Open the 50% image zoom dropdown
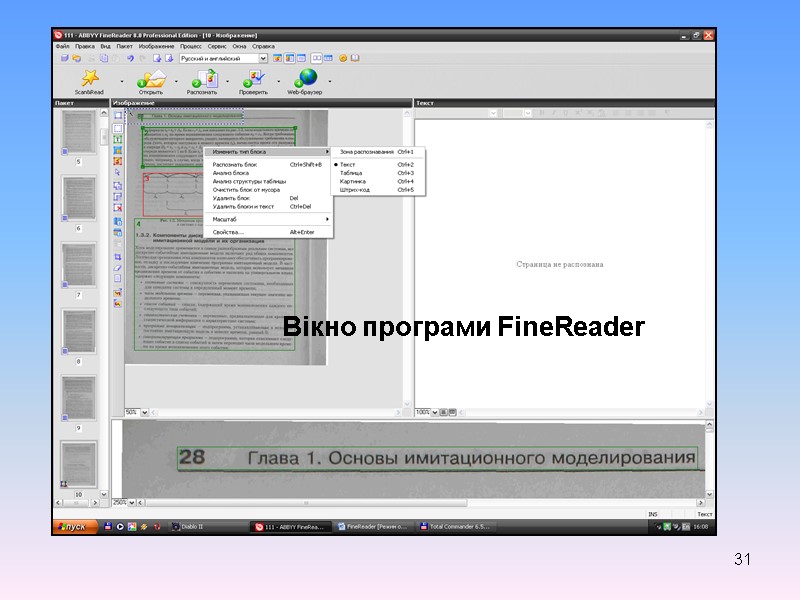800x600 pixels. click(x=145, y=412)
